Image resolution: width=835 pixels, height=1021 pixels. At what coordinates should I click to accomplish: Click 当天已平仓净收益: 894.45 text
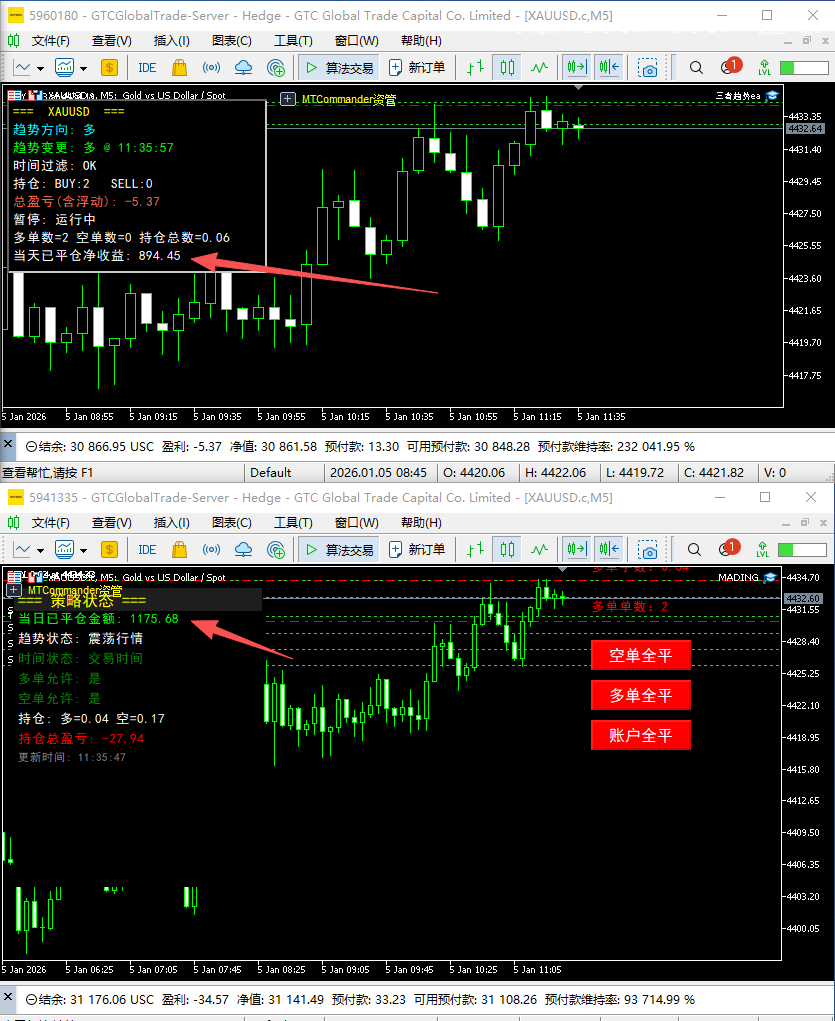97,255
